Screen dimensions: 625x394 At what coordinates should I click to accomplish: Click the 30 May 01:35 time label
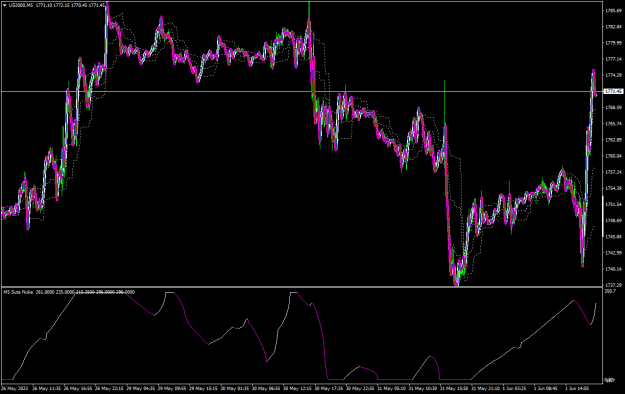235,388
